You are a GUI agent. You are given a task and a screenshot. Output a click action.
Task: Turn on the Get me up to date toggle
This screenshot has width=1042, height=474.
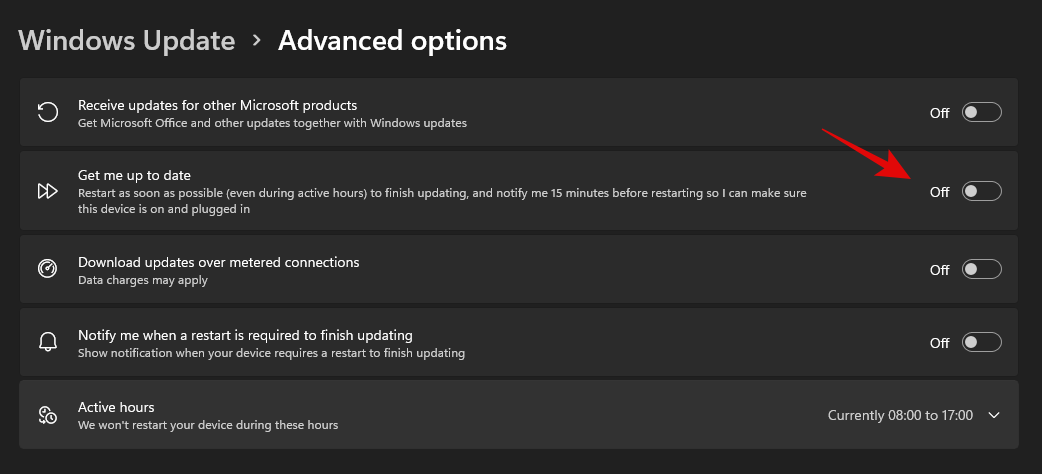click(x=981, y=191)
